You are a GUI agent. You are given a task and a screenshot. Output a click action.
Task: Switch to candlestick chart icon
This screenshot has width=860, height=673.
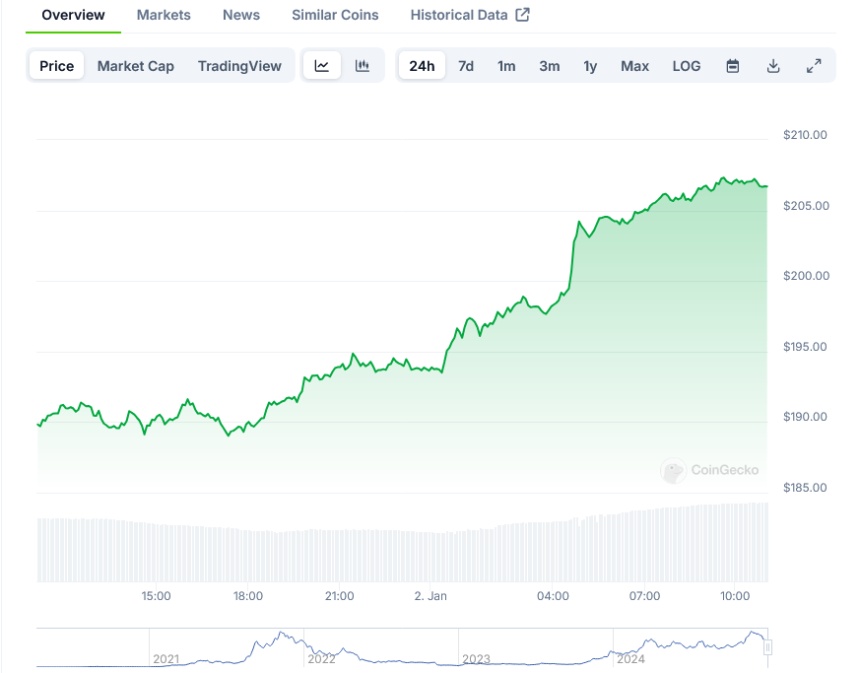[362, 66]
